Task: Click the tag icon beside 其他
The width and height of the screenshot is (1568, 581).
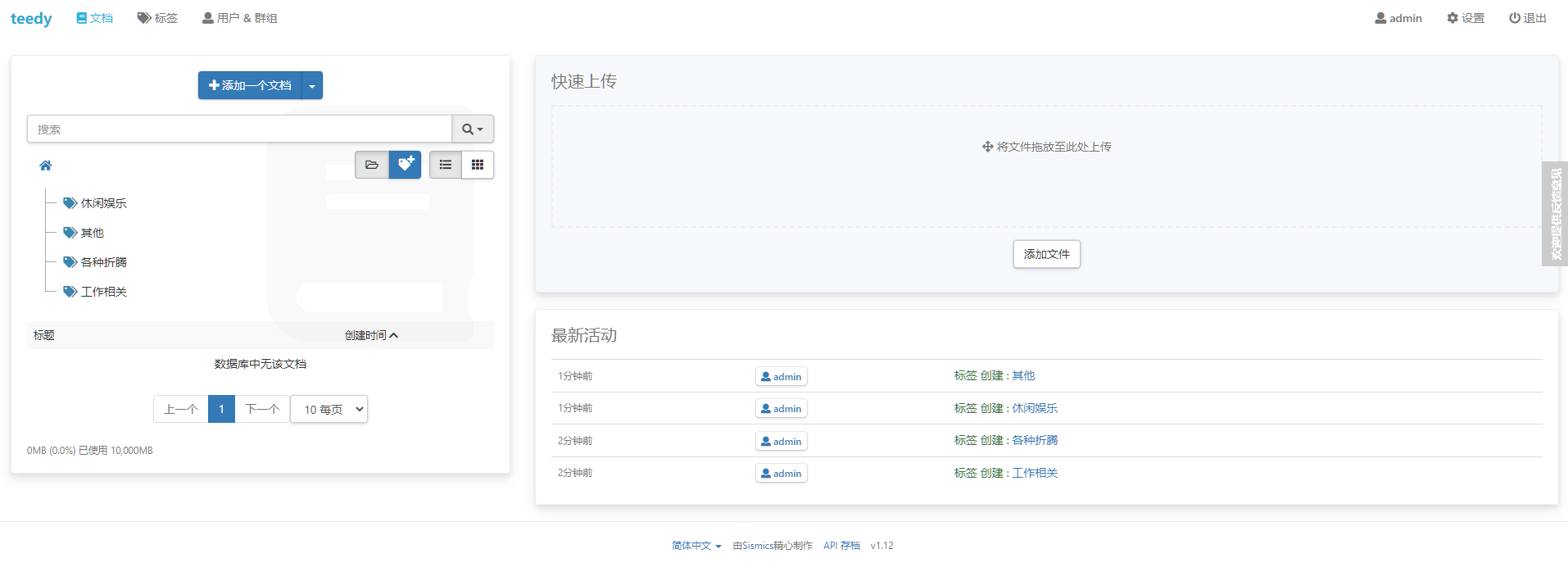Action: pyautogui.click(x=70, y=233)
